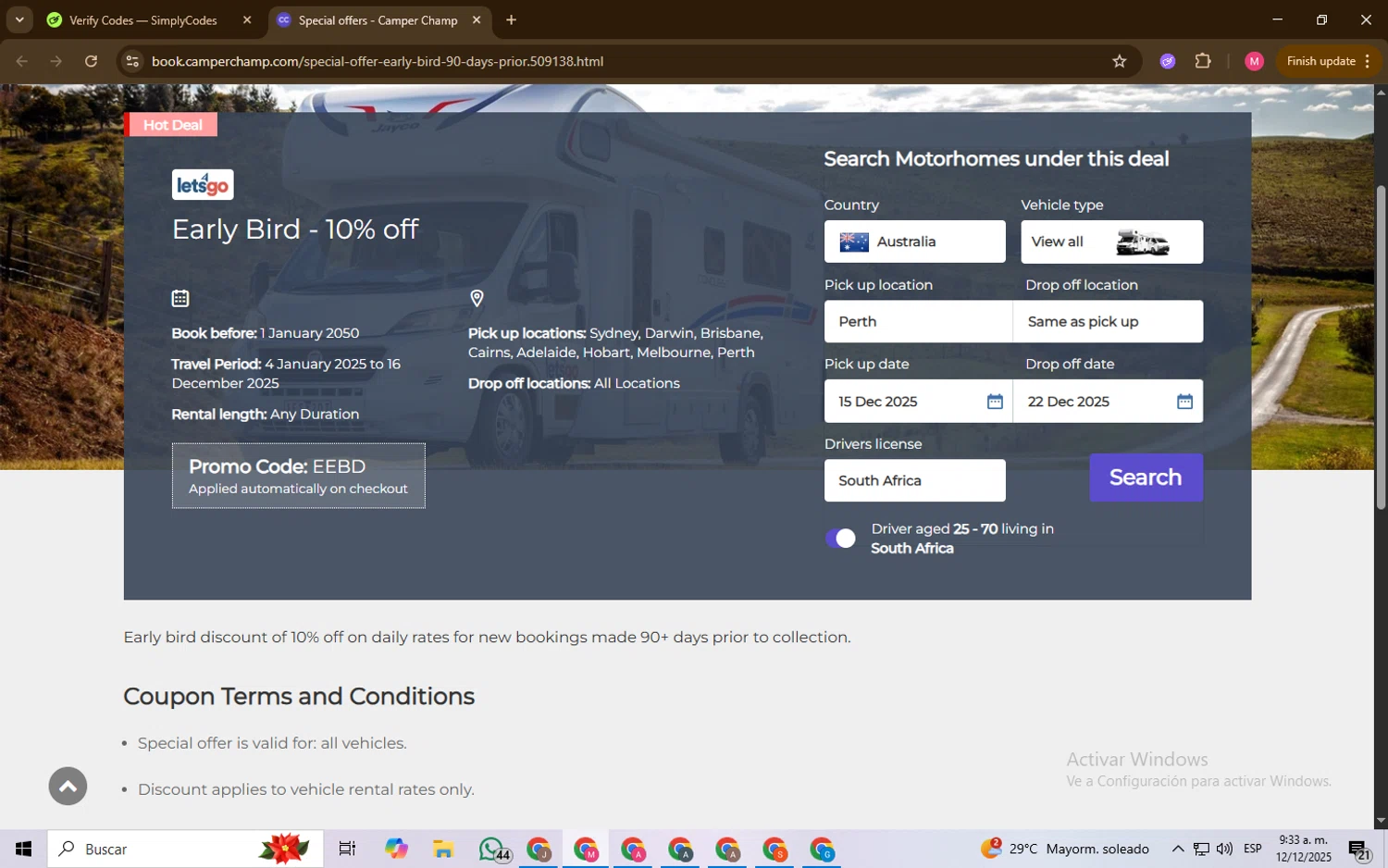Image resolution: width=1388 pixels, height=868 pixels.
Task: Launch Copilot from the taskbar
Action: 396,849
